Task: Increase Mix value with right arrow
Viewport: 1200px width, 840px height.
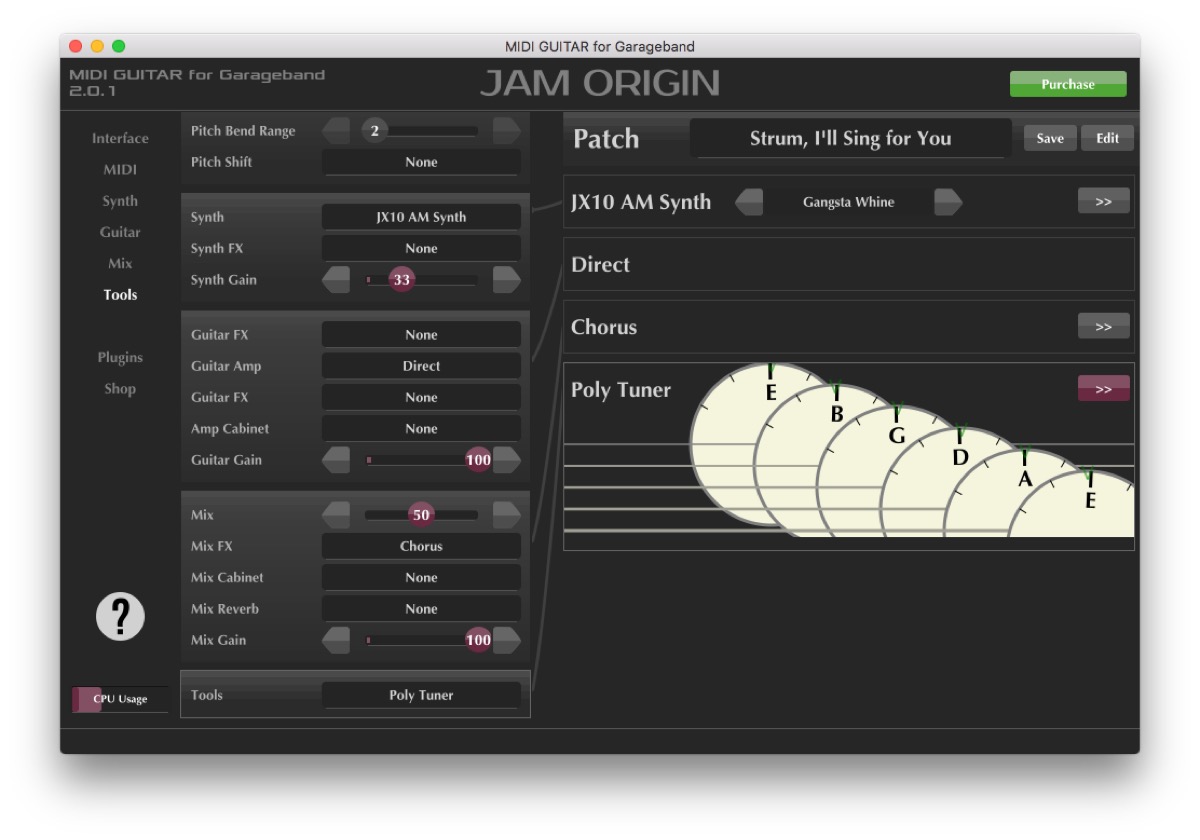Action: pyautogui.click(x=506, y=515)
